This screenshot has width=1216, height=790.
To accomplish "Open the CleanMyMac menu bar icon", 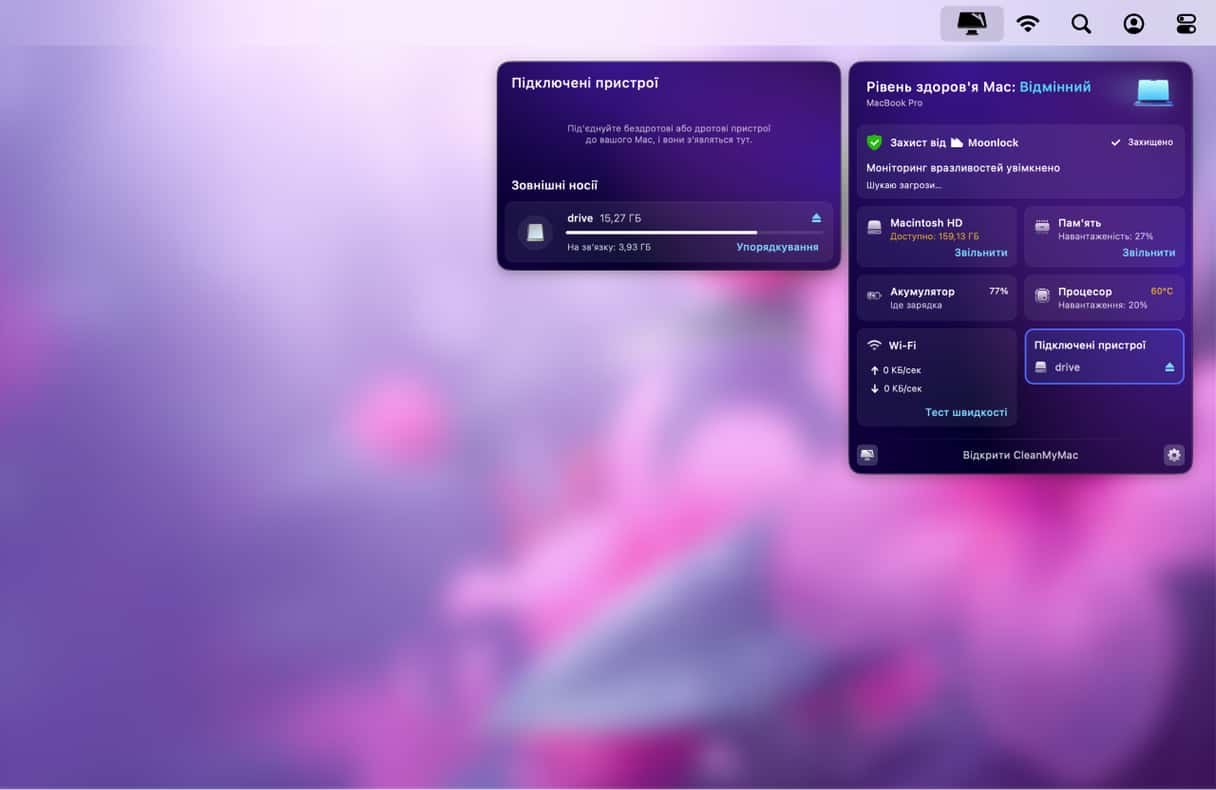I will tap(971, 23).
